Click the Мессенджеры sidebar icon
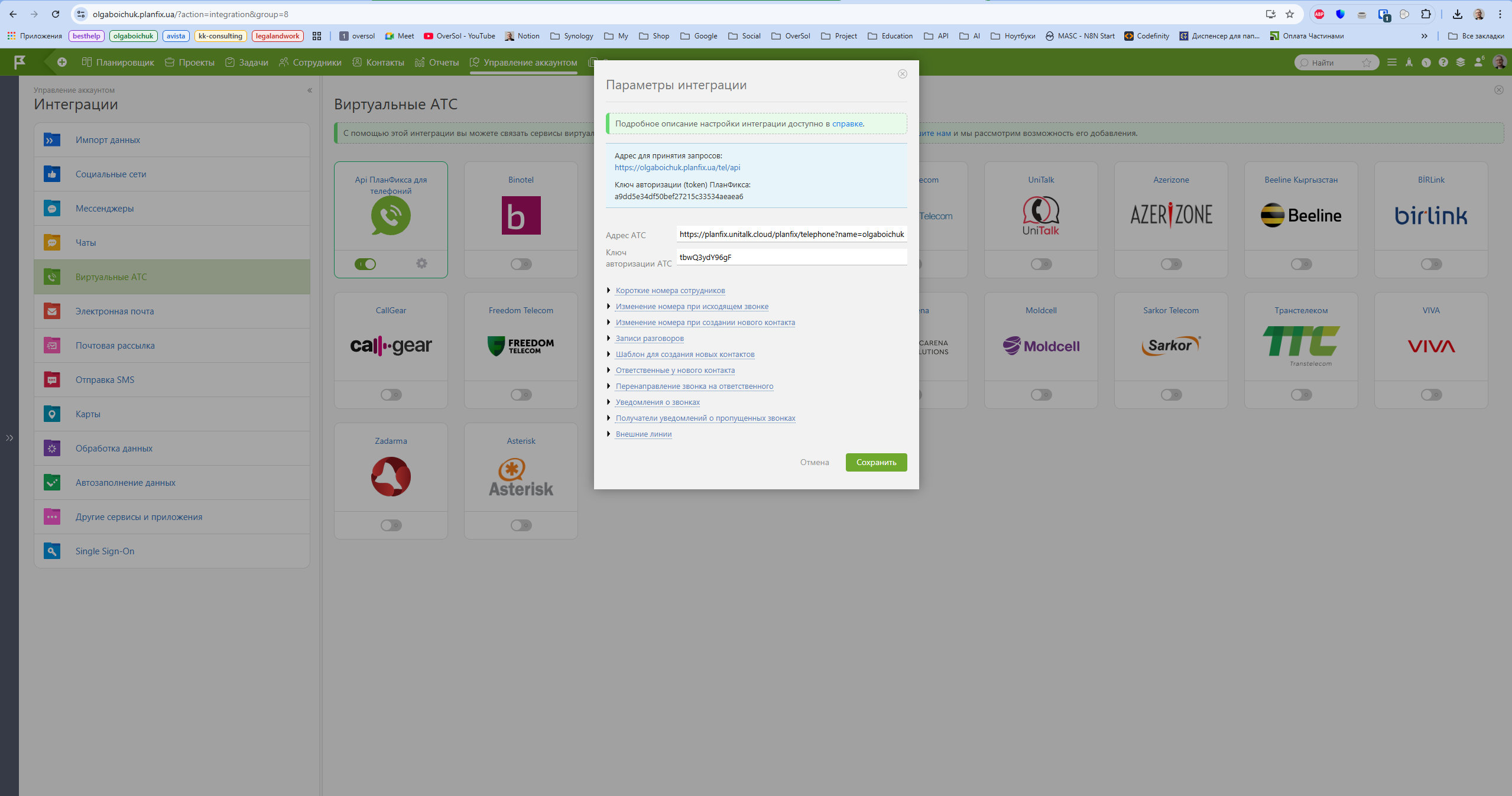The height and width of the screenshot is (796, 1512). [52, 208]
